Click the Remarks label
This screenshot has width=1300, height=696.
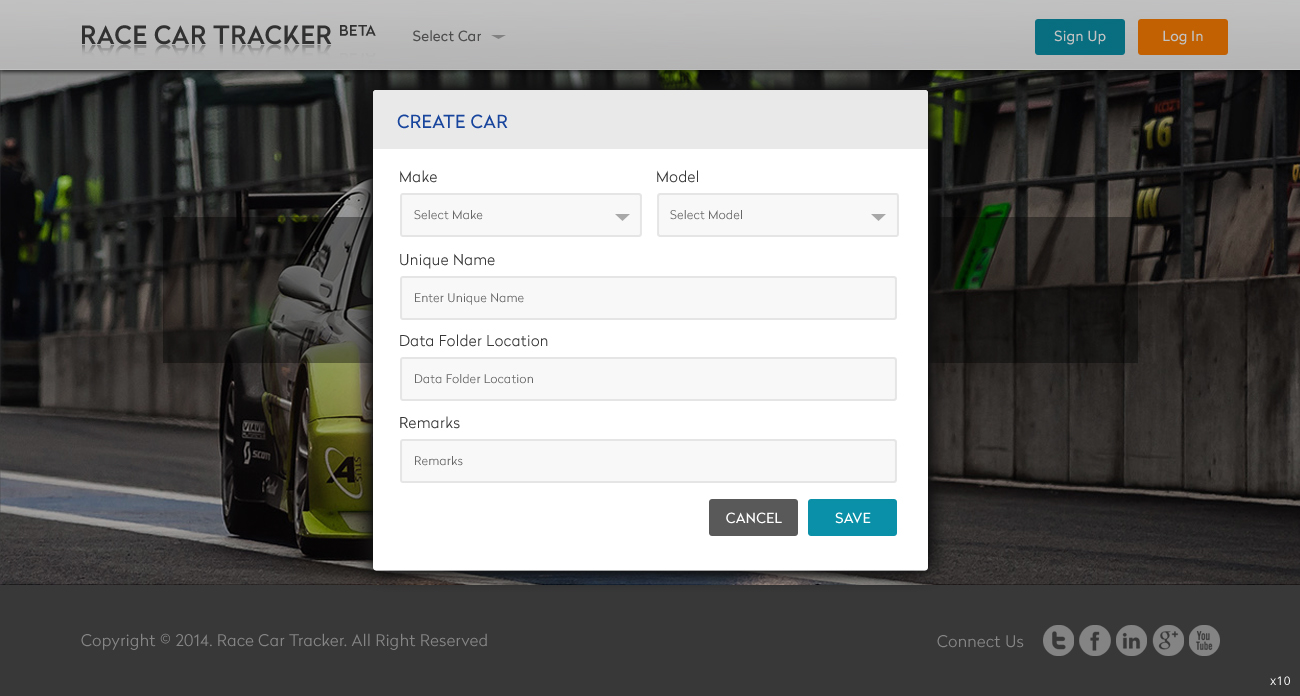429,423
